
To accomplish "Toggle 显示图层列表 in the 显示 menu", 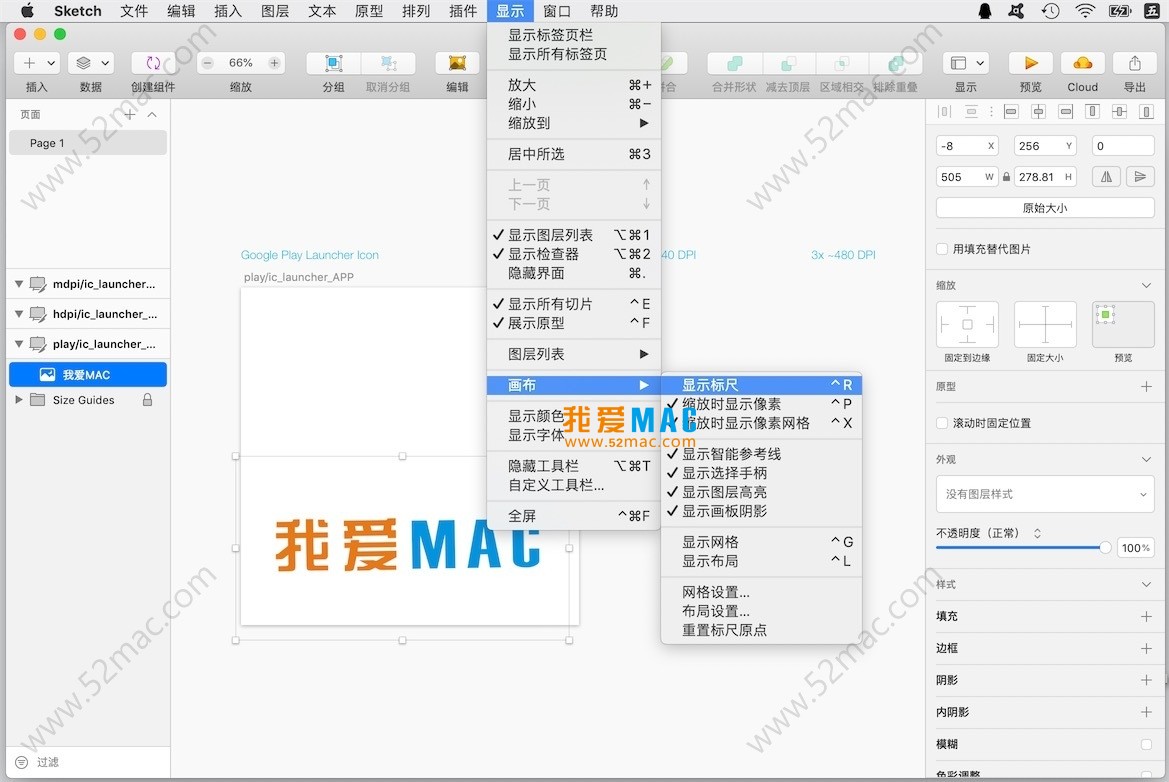I will click(x=573, y=235).
